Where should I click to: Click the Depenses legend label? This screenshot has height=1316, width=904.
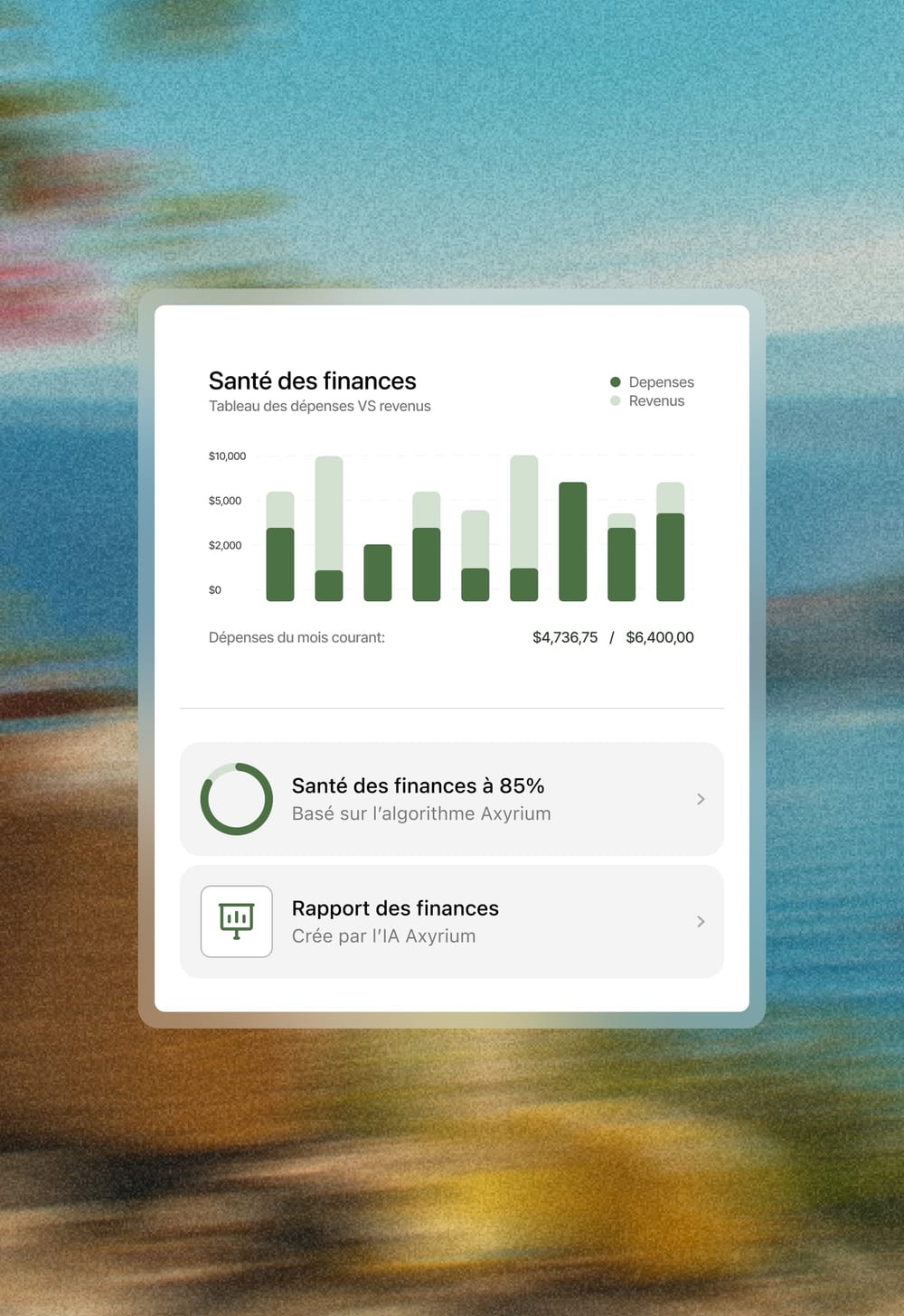662,382
